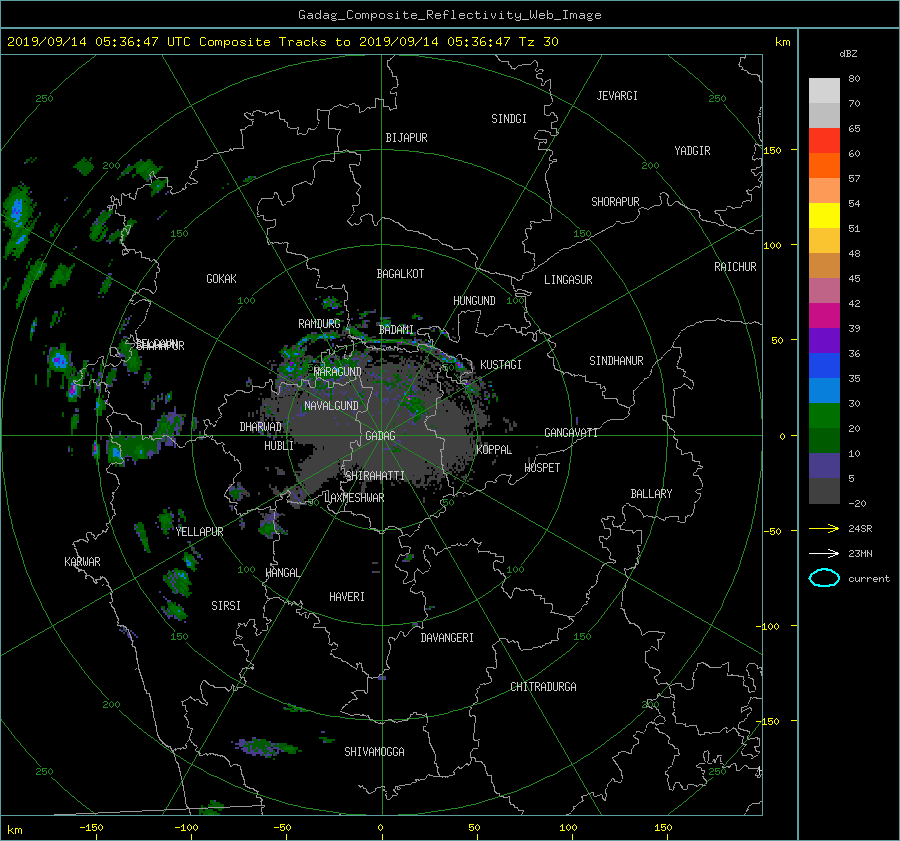Select the dark orange 57-60 dBZ legend band
The image size is (900, 841).
pyautogui.click(x=824, y=165)
